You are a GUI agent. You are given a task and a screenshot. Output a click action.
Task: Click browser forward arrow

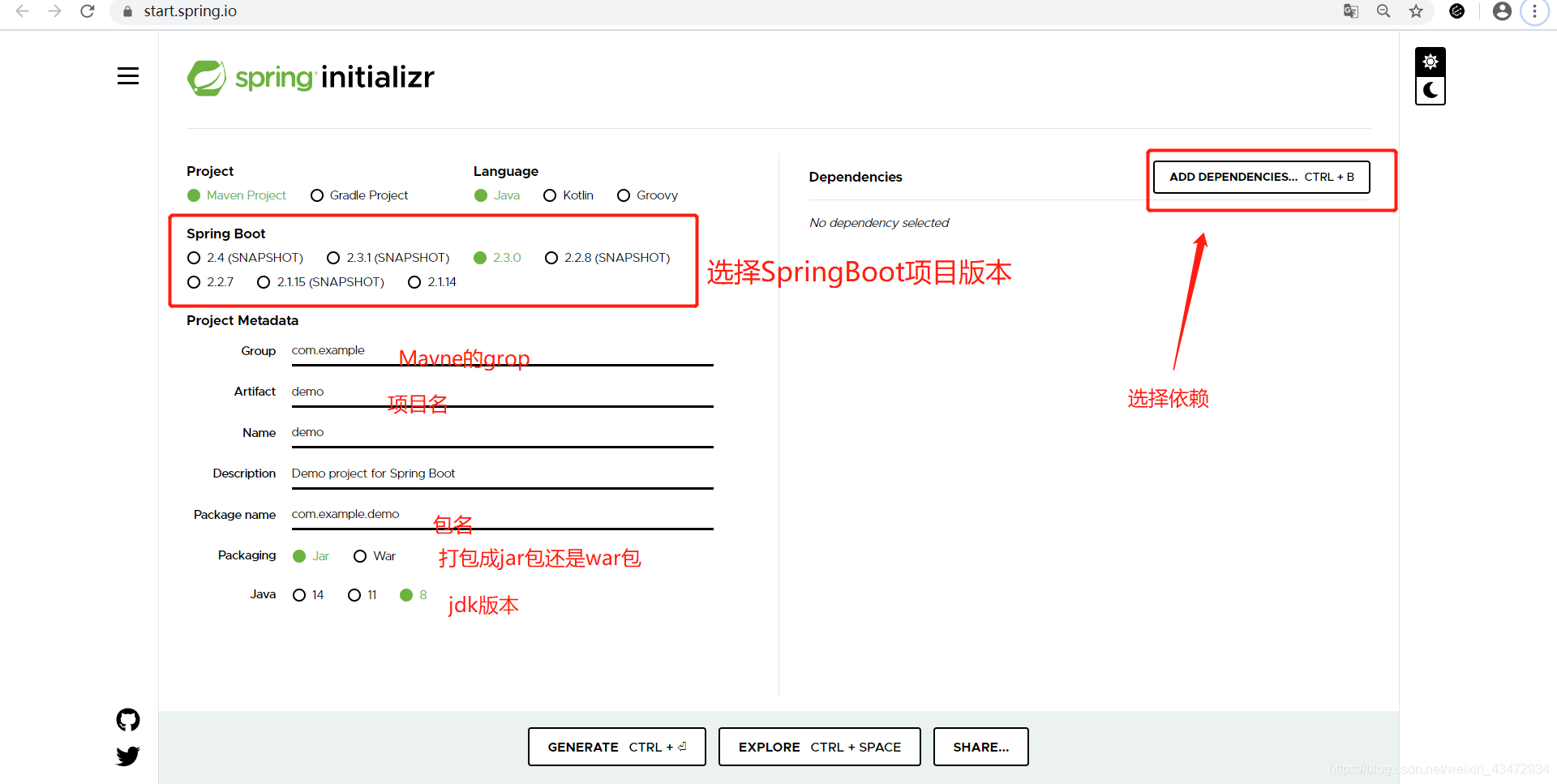54,11
